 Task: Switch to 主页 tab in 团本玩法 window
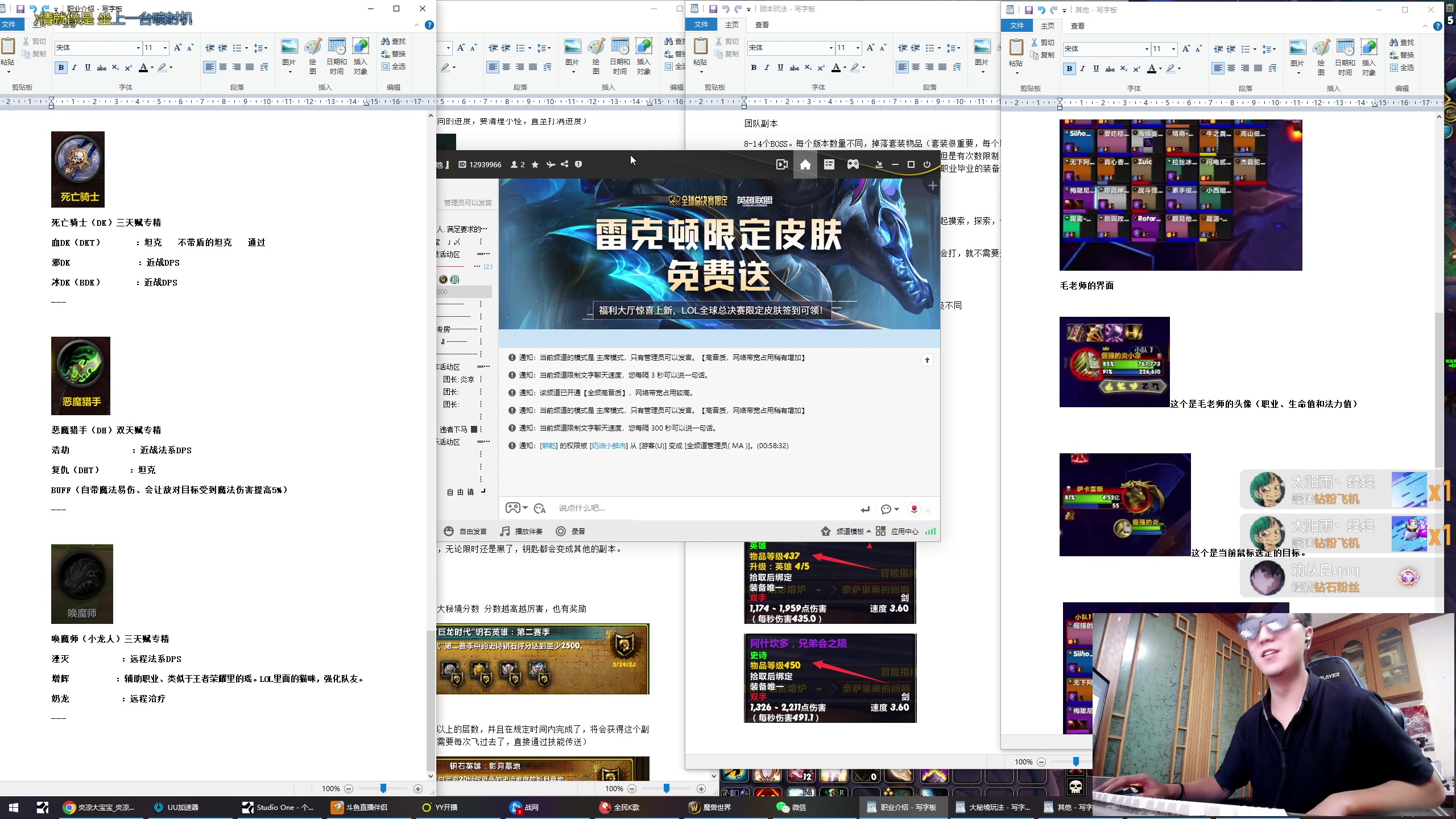[732, 24]
